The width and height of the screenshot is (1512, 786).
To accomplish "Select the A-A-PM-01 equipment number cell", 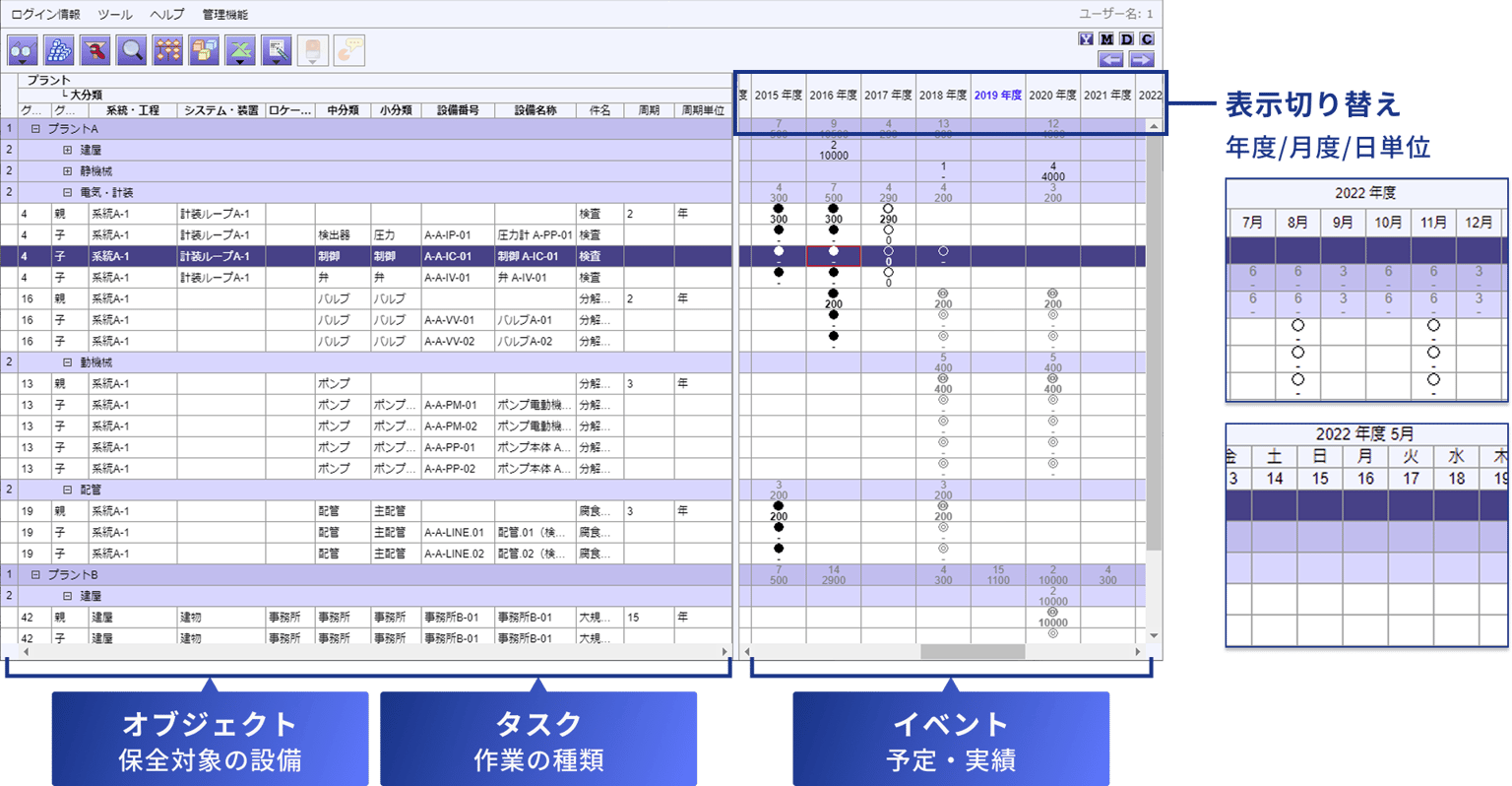I will pos(458,405).
